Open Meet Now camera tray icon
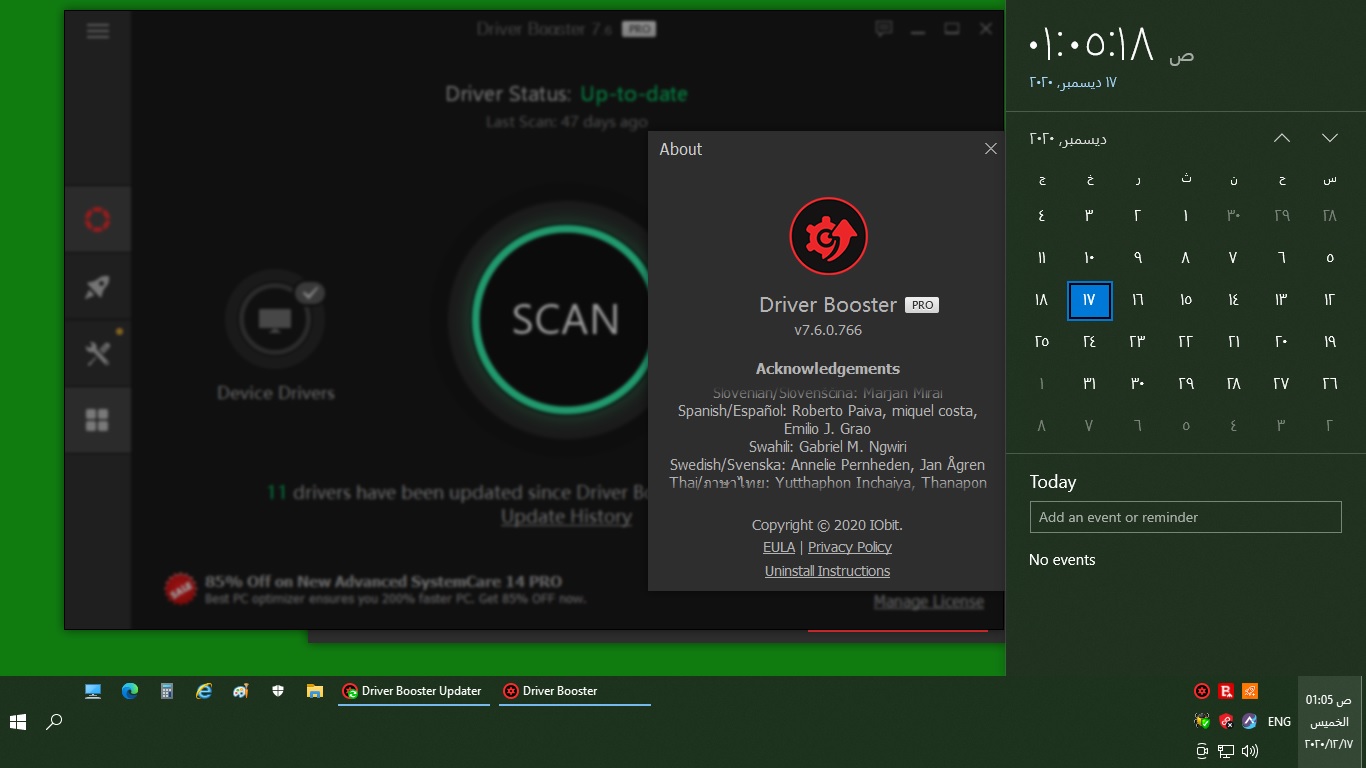Image resolution: width=1366 pixels, height=768 pixels. pos(1202,751)
